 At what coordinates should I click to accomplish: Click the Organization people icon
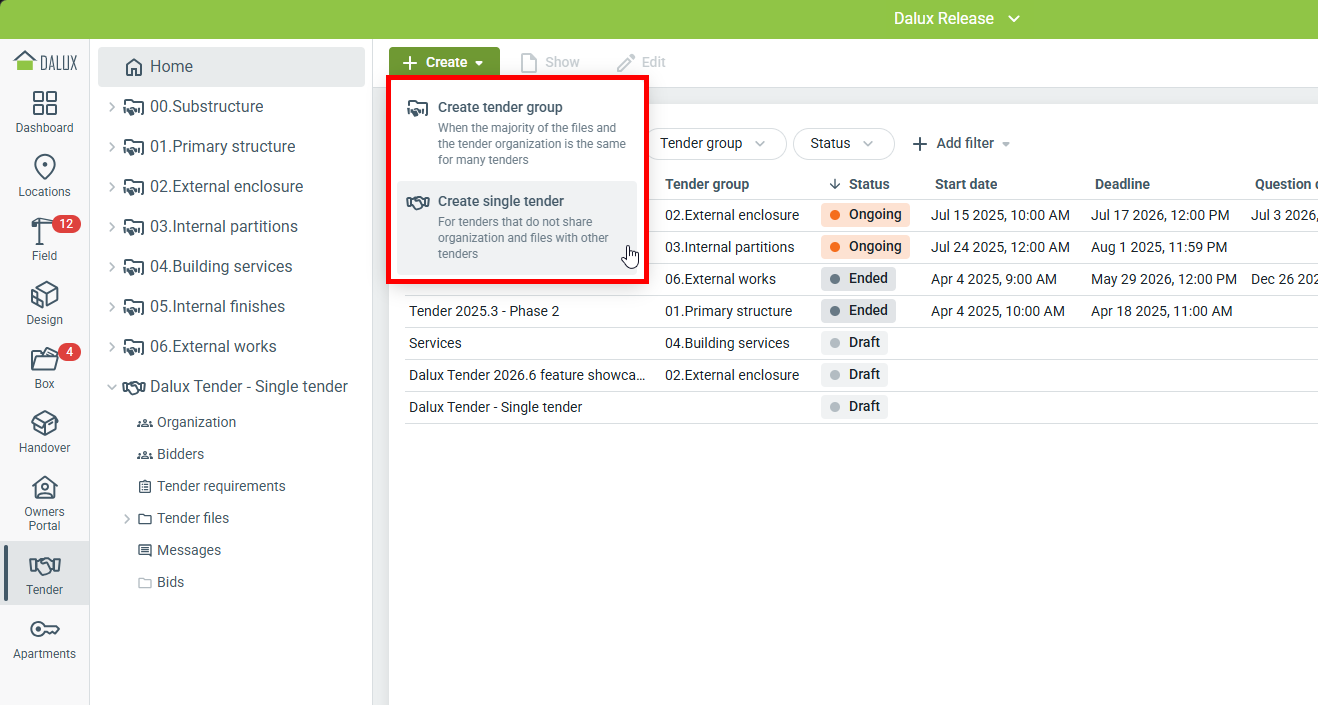tap(144, 423)
